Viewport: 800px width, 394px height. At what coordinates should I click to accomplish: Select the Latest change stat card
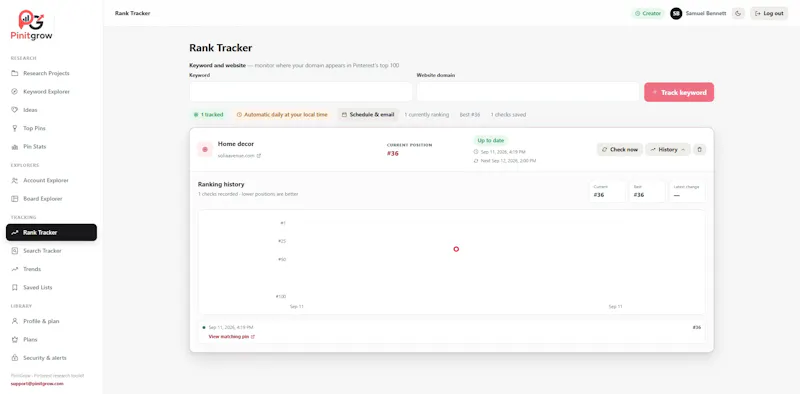coord(687,191)
